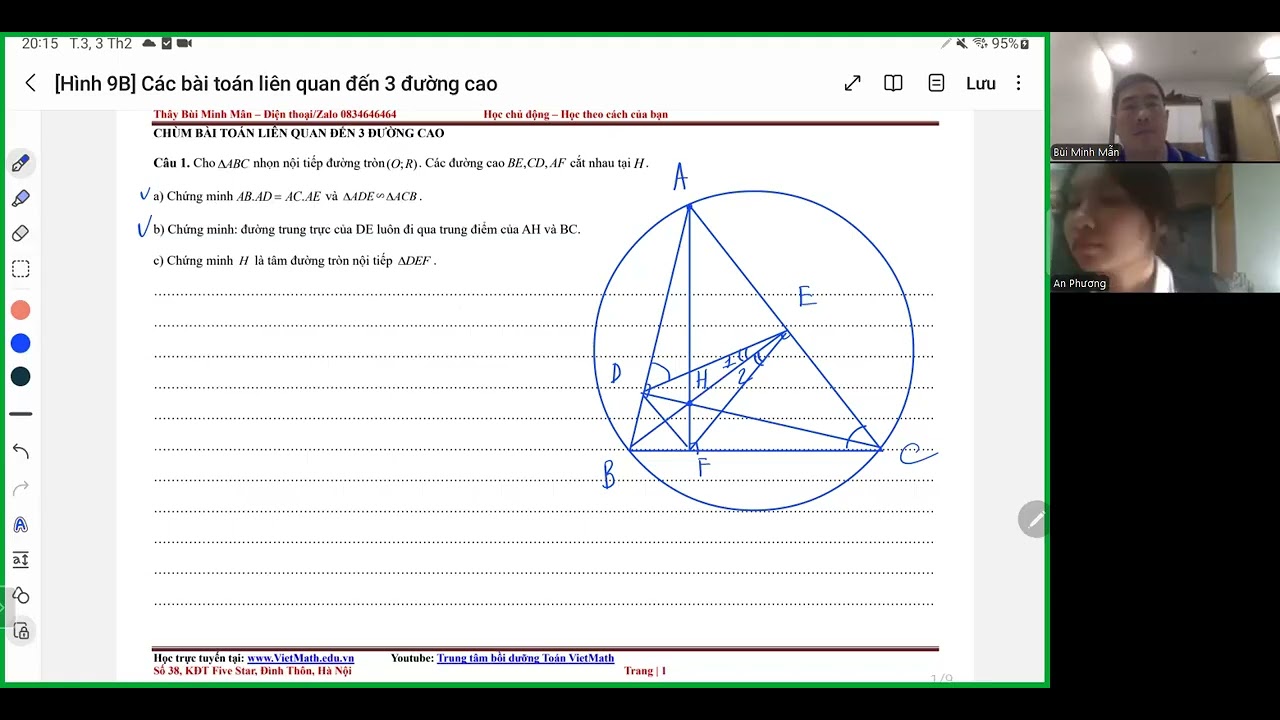Click the clock reading 20:15
The width and height of the screenshot is (1280, 720).
pyautogui.click(x=40, y=44)
